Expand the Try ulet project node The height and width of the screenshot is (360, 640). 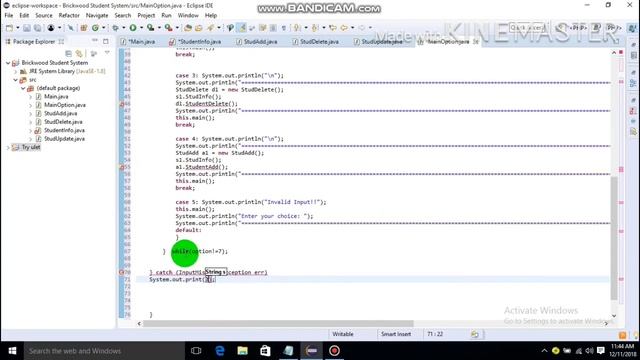8,147
